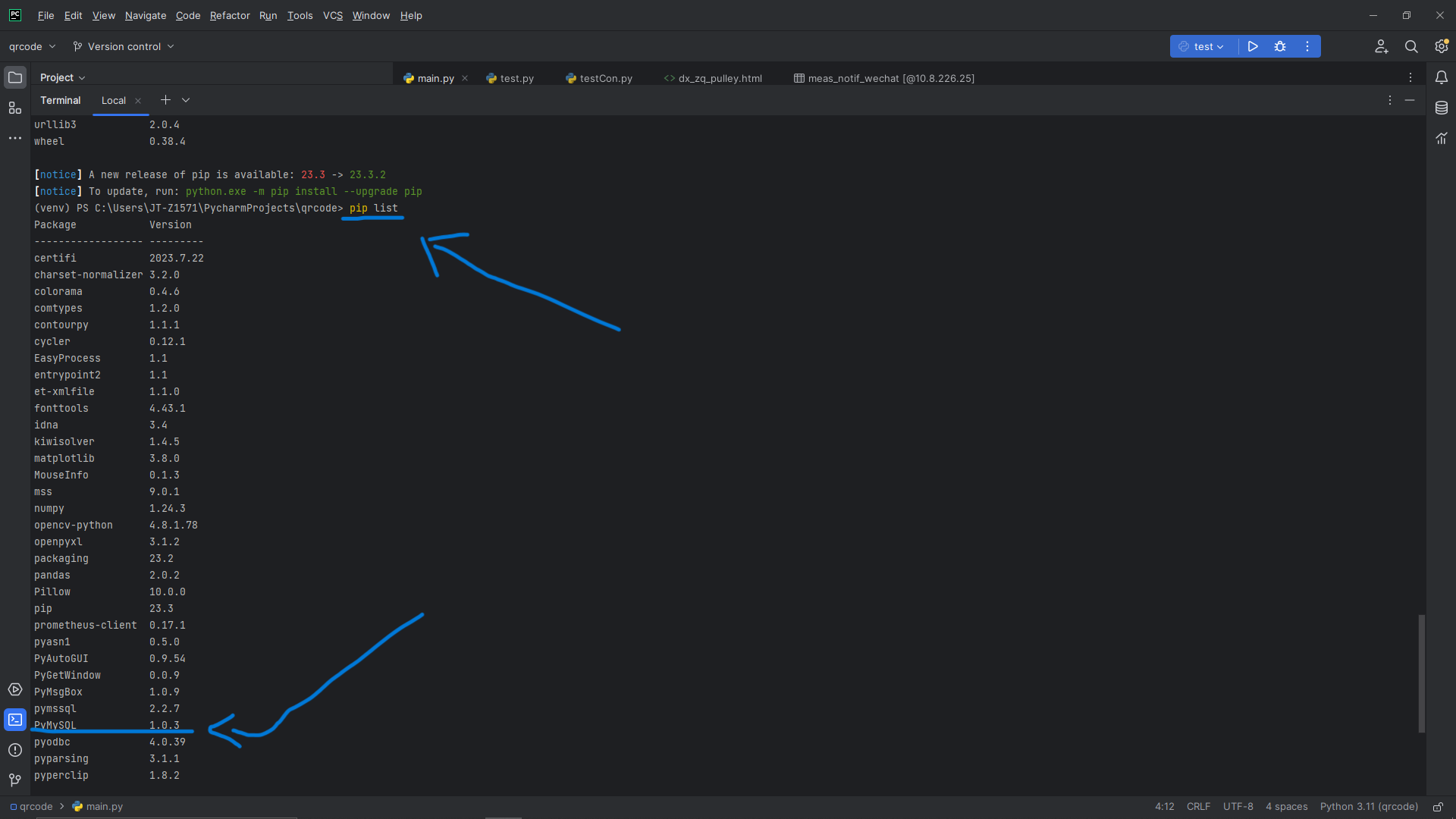Viewport: 1456px width, 819px height.
Task: Open the Git tool window icon
Action: click(15, 780)
